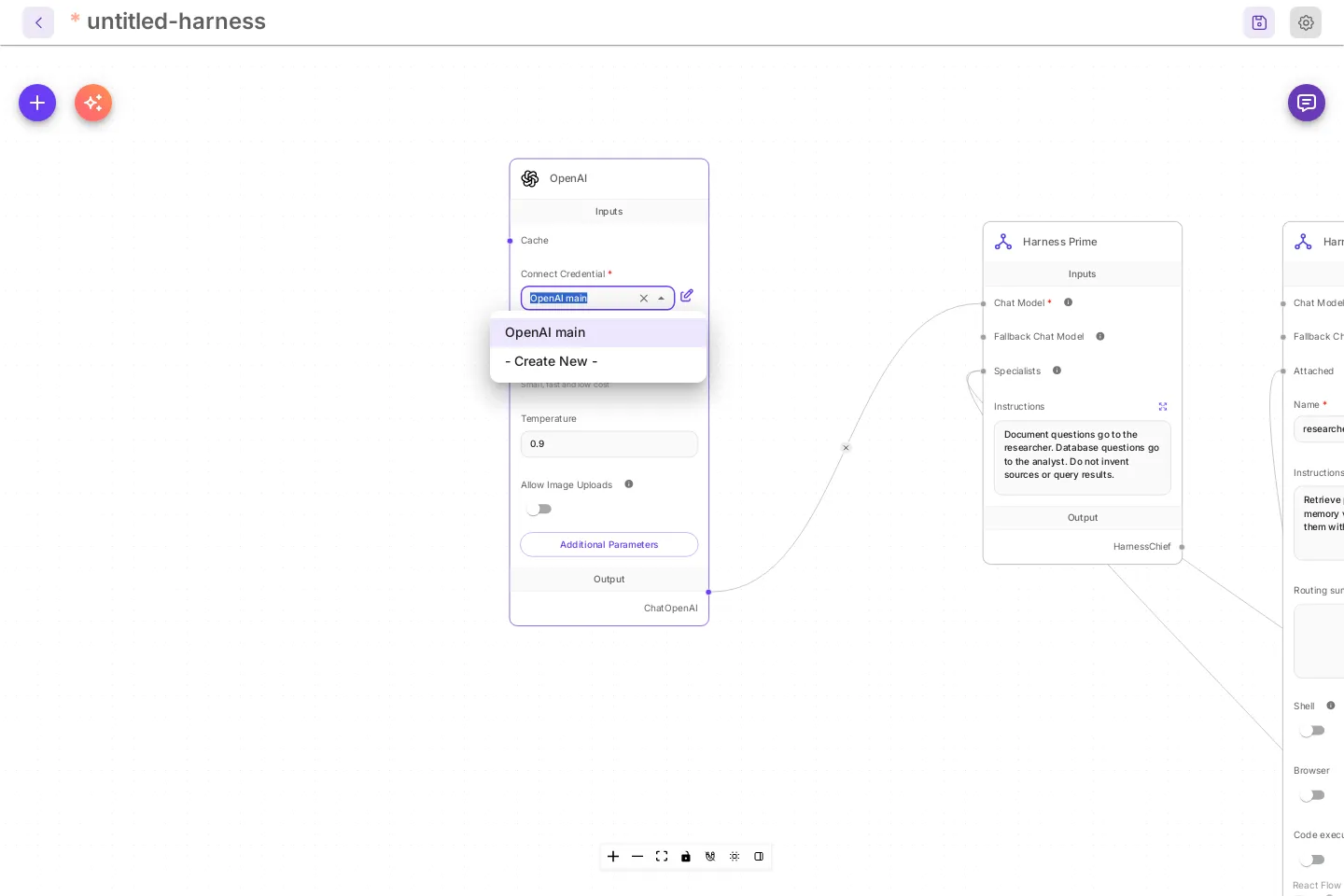Edit the OpenAI credential with pencil icon

click(x=687, y=296)
